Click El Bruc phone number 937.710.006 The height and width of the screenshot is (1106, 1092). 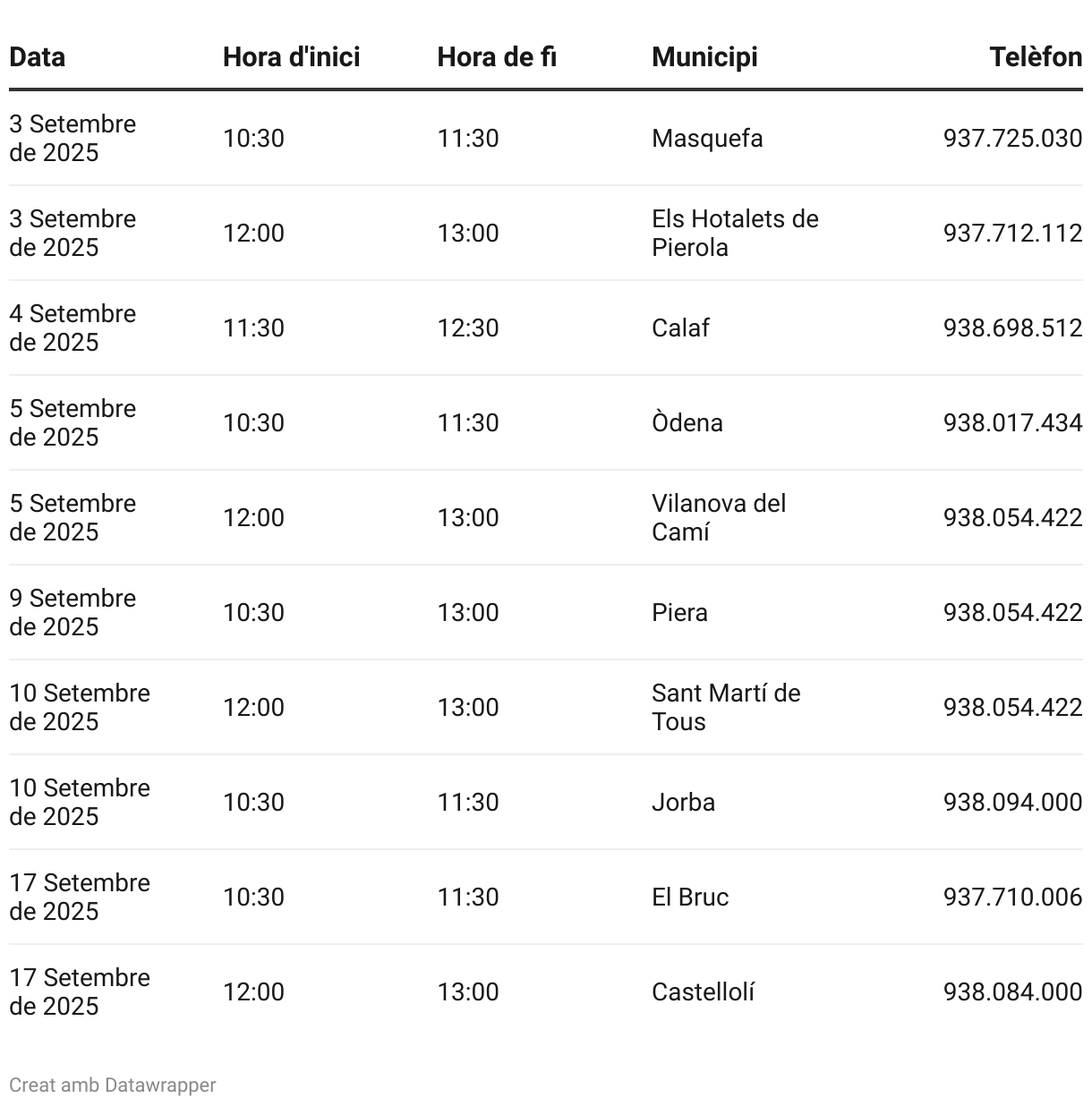pyautogui.click(x=1012, y=898)
